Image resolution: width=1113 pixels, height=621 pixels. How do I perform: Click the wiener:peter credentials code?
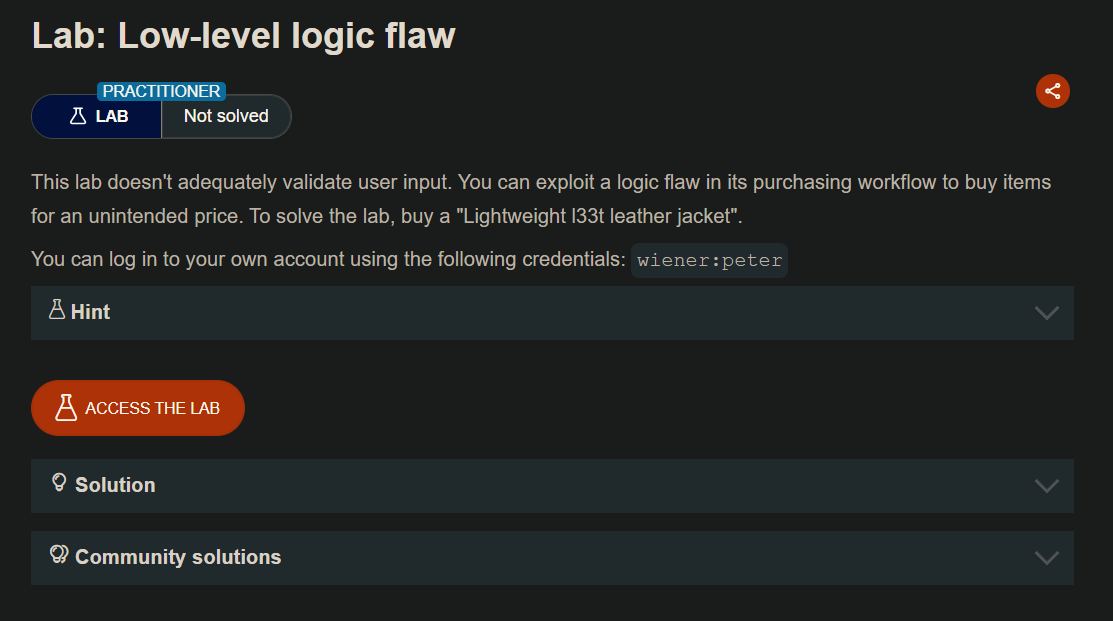[x=709, y=261]
